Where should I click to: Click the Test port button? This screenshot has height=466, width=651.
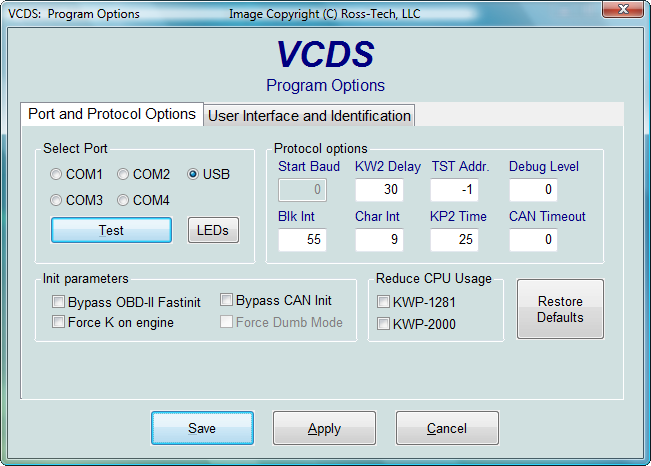[111, 230]
